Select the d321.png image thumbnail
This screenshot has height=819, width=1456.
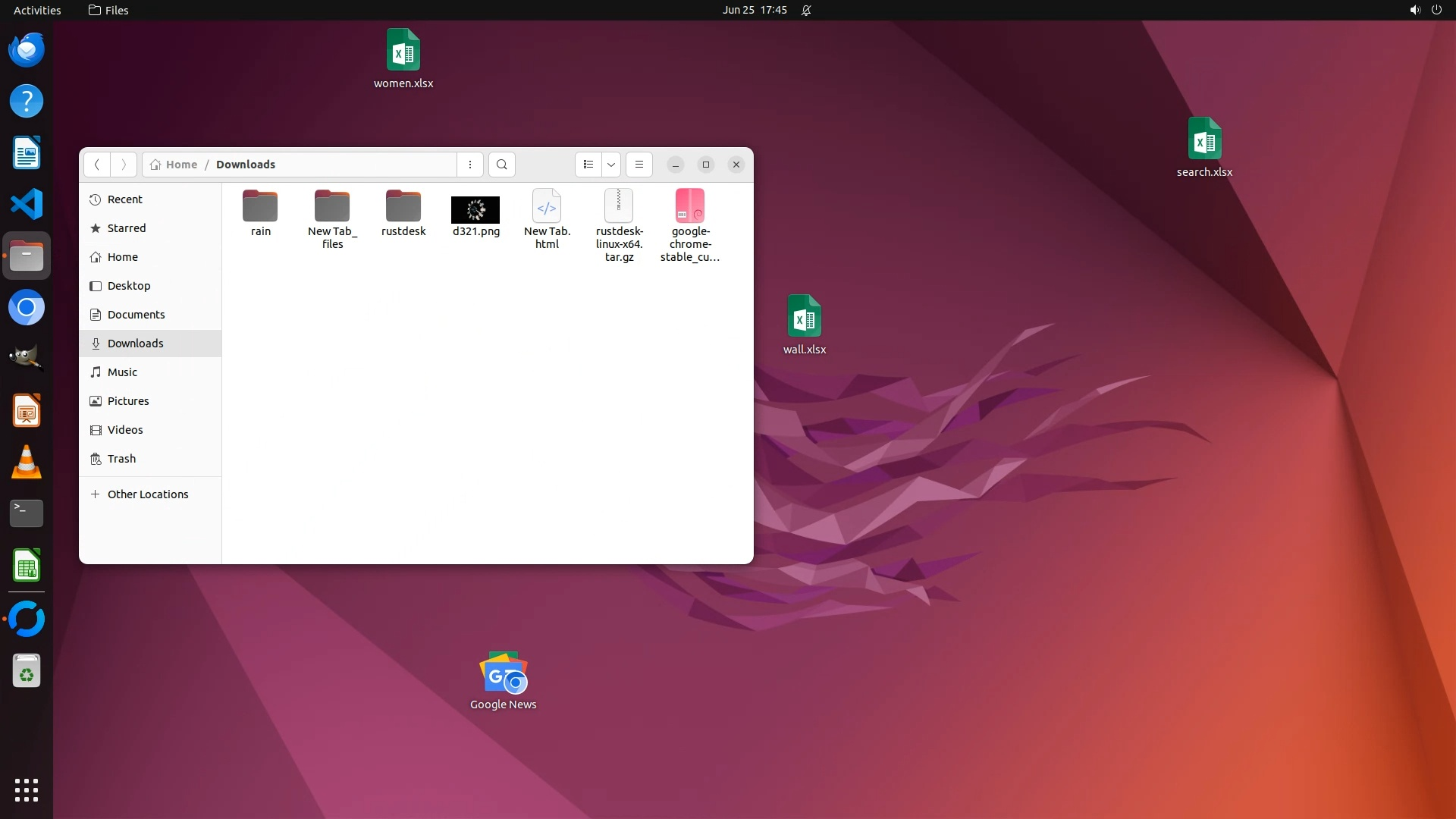475,209
